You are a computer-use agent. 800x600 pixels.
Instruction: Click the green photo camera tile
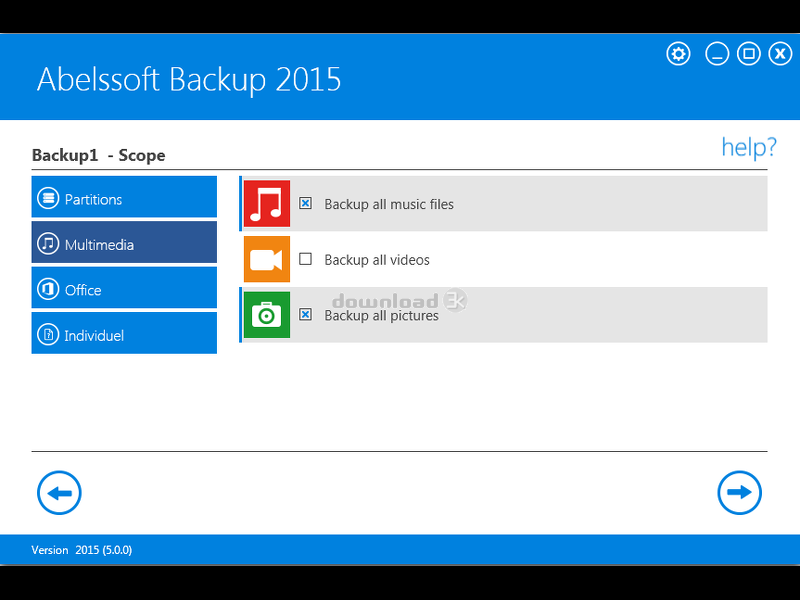pos(267,315)
